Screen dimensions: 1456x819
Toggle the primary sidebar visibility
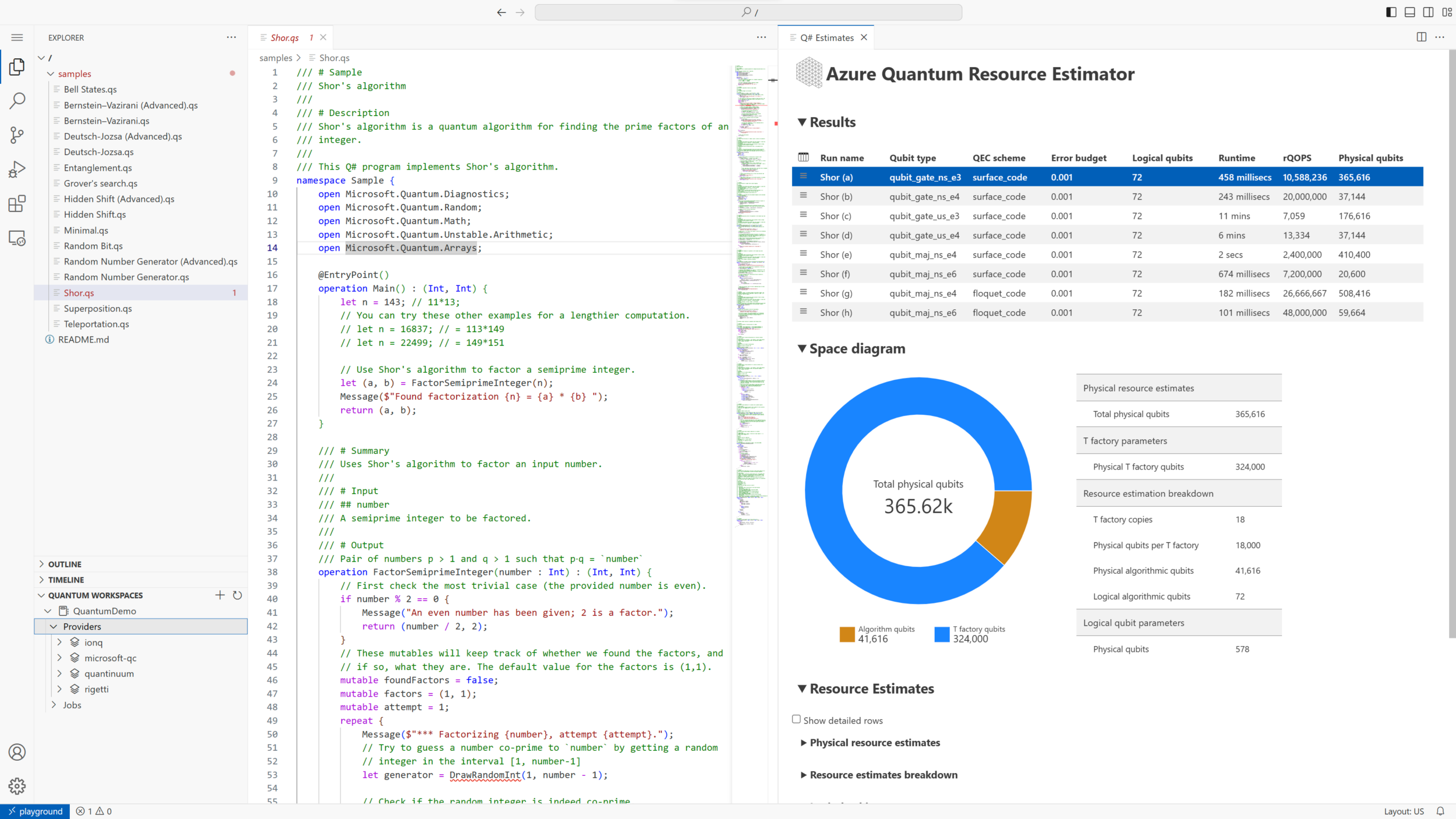tap(1391, 12)
